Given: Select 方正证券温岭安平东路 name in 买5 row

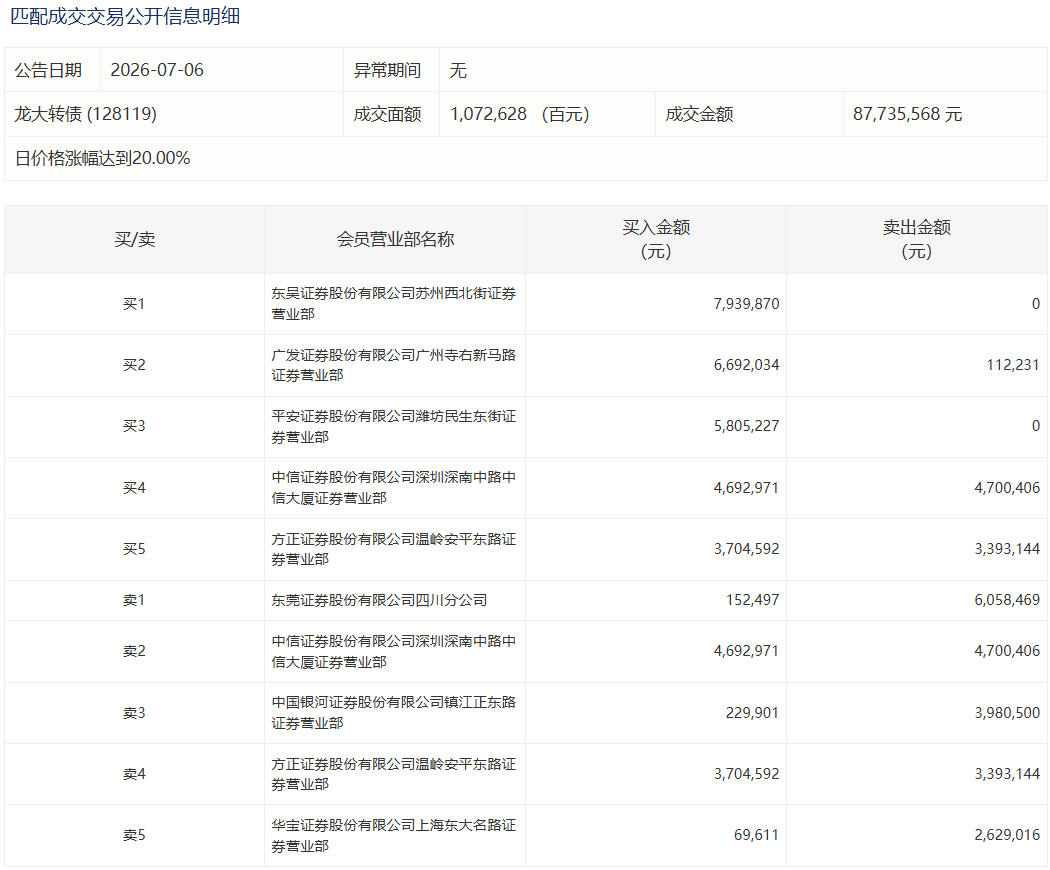Looking at the screenshot, I should coord(394,549).
